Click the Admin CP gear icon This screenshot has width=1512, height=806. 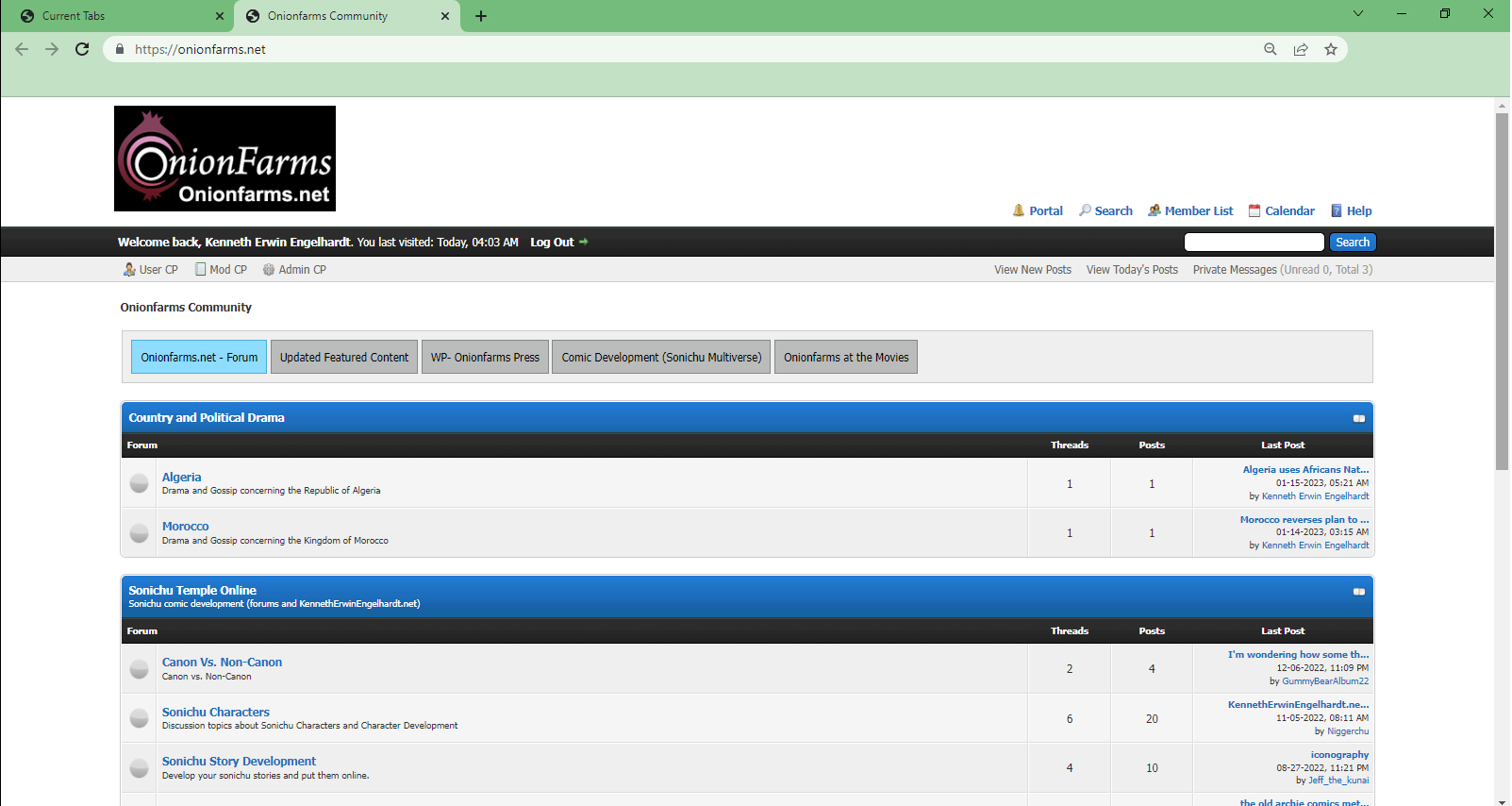point(269,270)
